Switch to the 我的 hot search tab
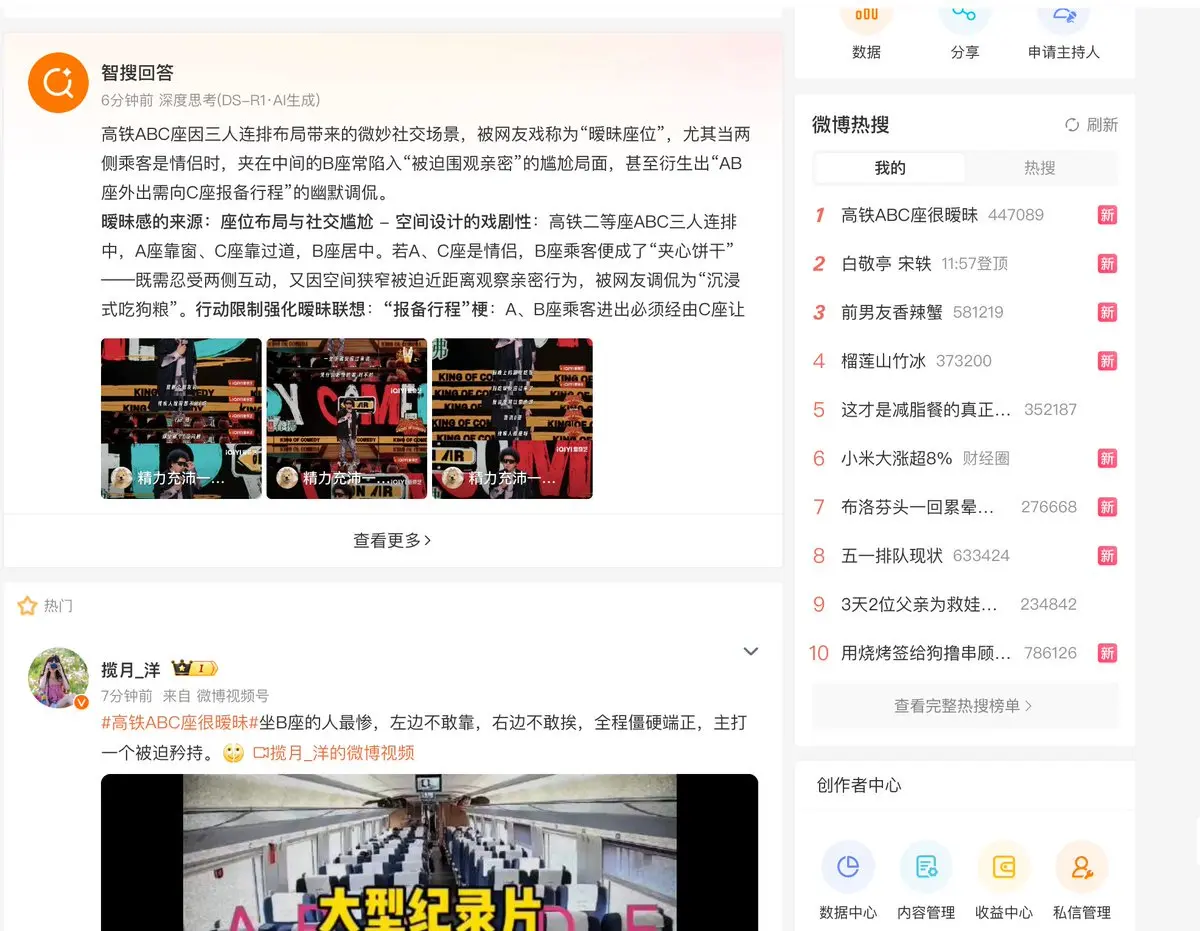Screen dimensions: 1200x931 [890, 168]
